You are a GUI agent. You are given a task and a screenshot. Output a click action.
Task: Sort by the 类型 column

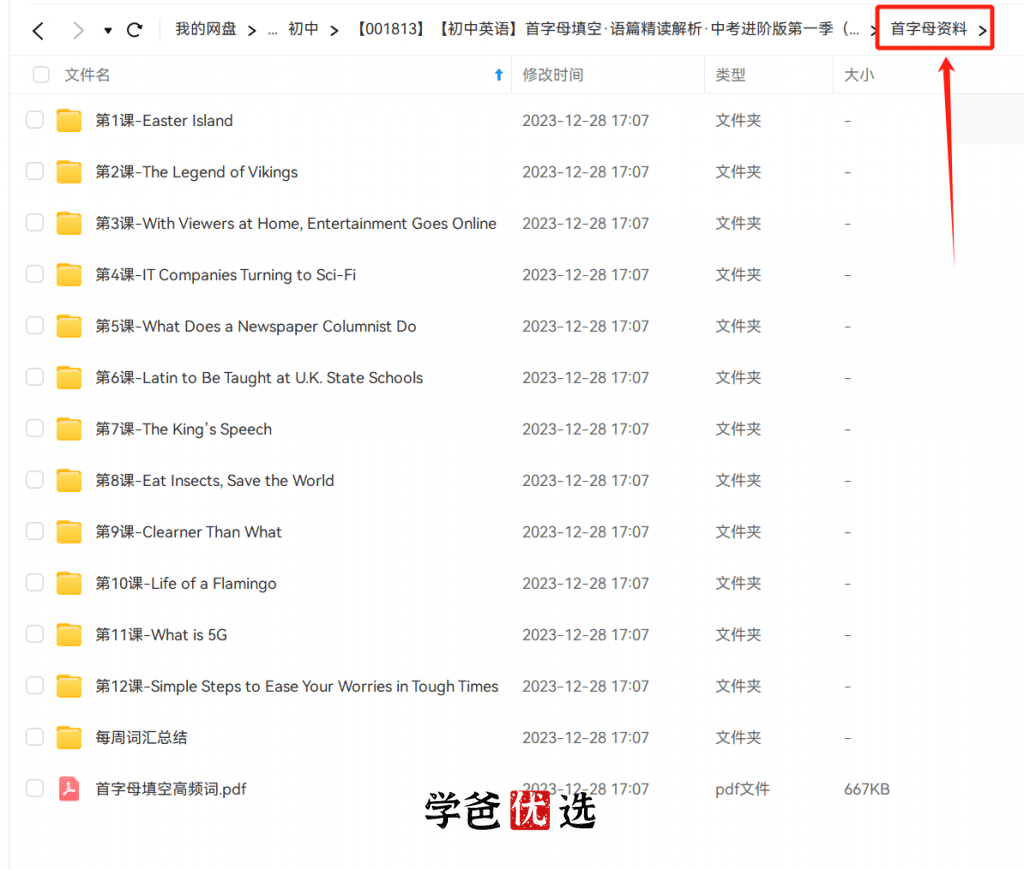pyautogui.click(x=730, y=75)
